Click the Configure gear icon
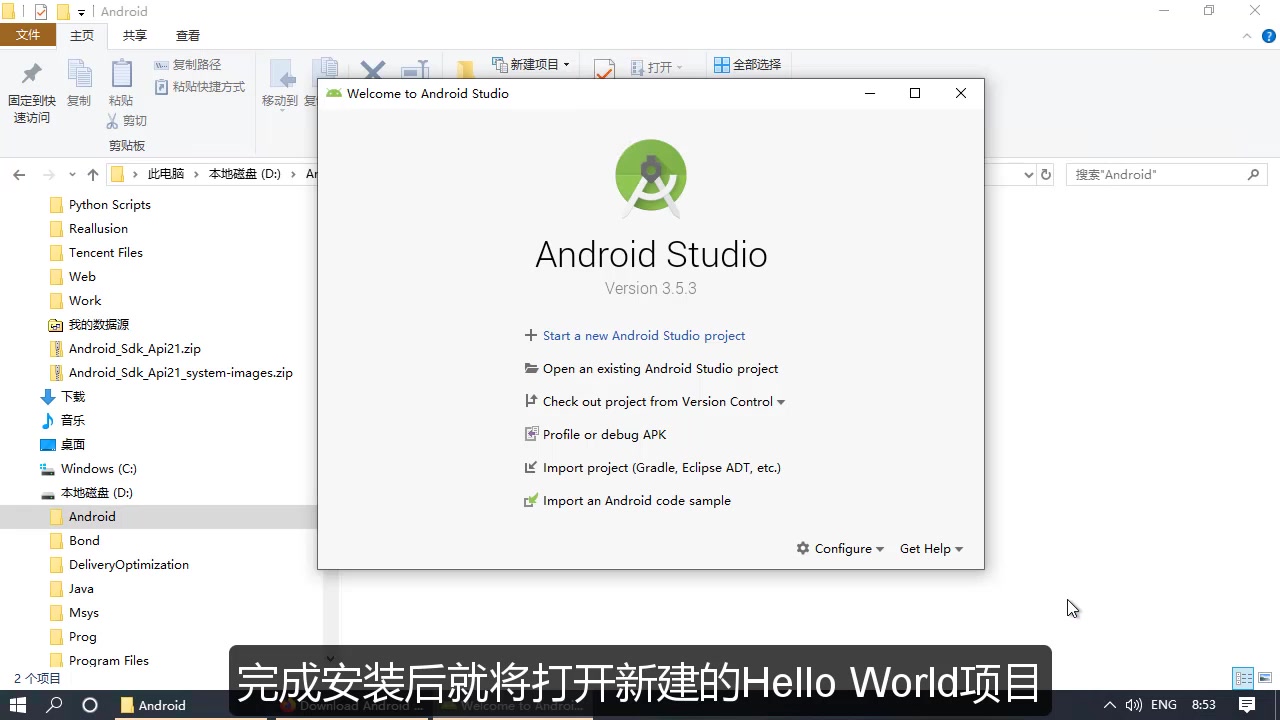This screenshot has width=1280, height=720. (x=803, y=549)
